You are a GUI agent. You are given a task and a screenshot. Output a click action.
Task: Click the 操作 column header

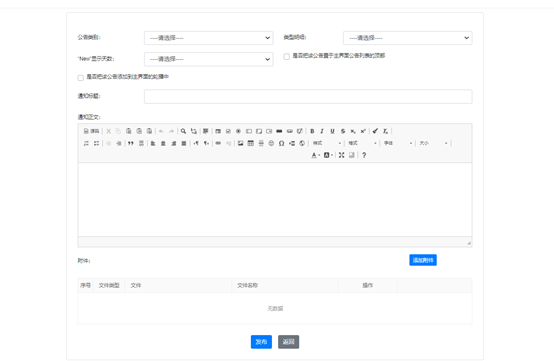point(367,285)
